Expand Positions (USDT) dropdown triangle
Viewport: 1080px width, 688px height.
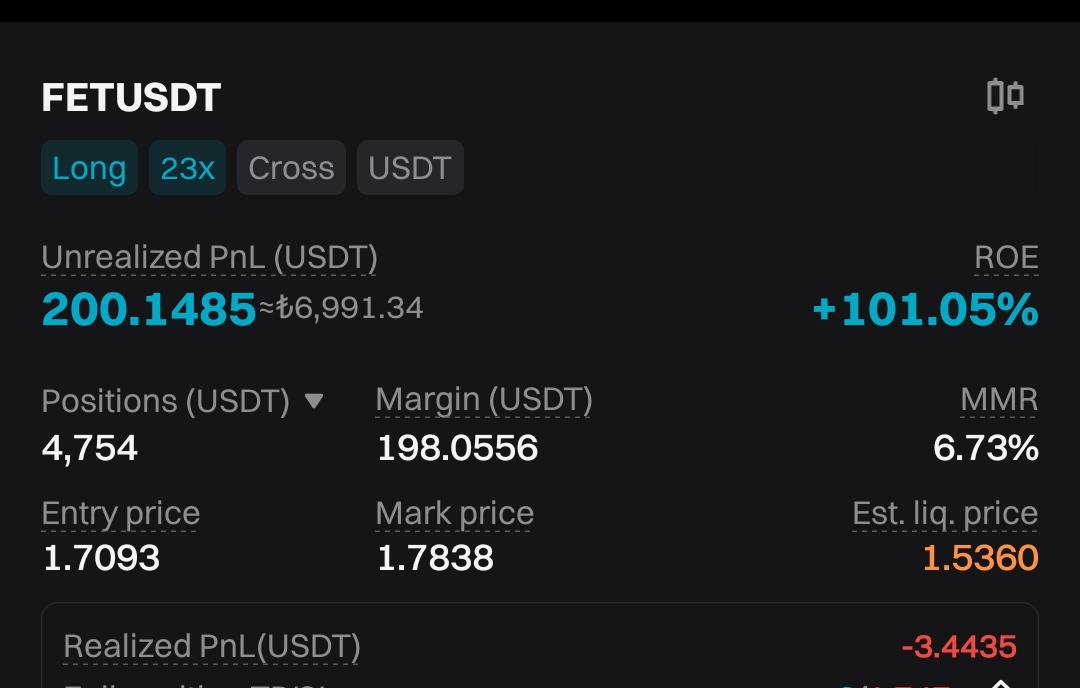click(314, 400)
